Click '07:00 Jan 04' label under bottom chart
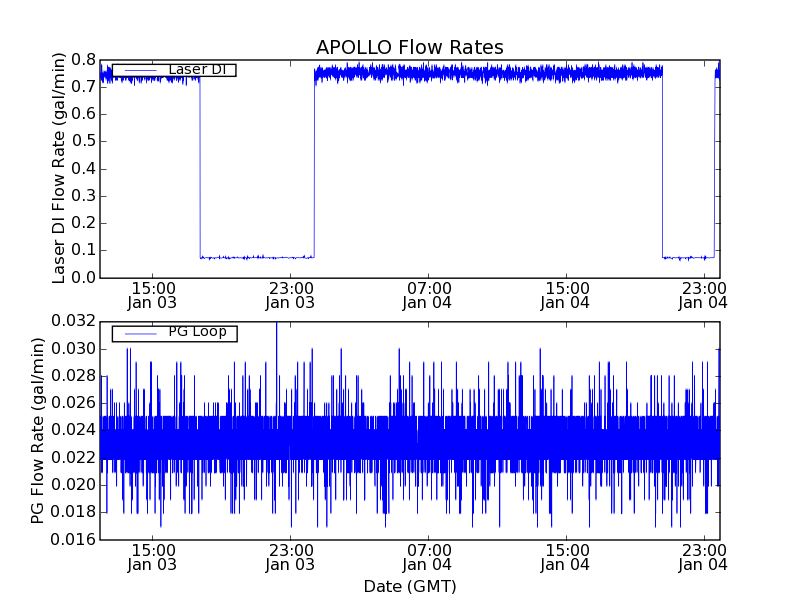800x600 pixels. pyautogui.click(x=428, y=557)
